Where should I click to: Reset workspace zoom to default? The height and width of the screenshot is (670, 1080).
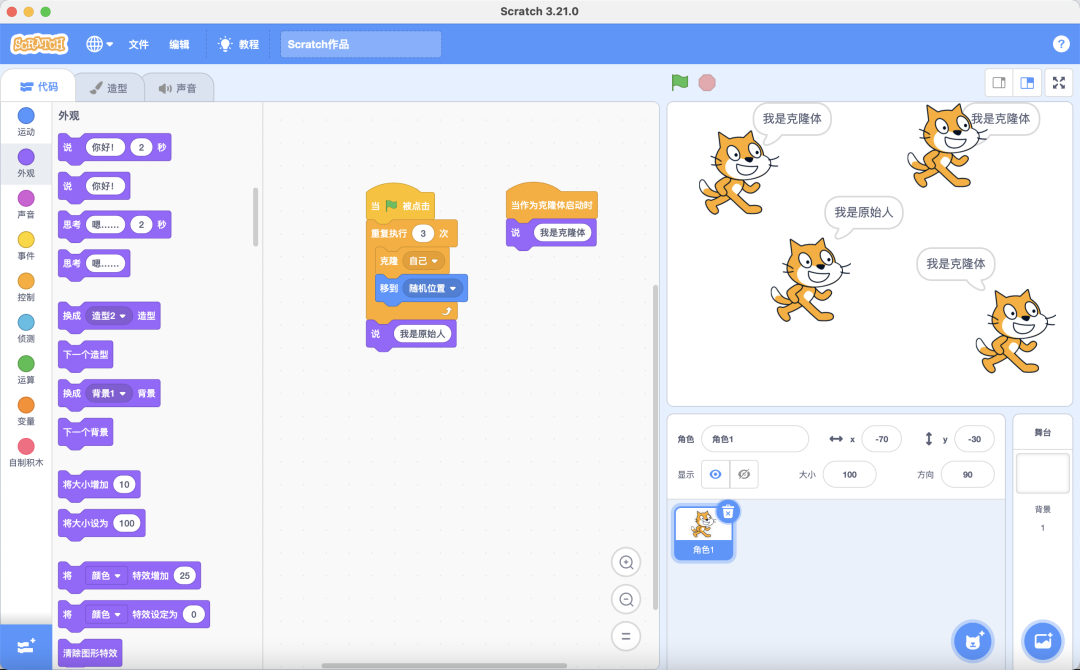(626, 636)
